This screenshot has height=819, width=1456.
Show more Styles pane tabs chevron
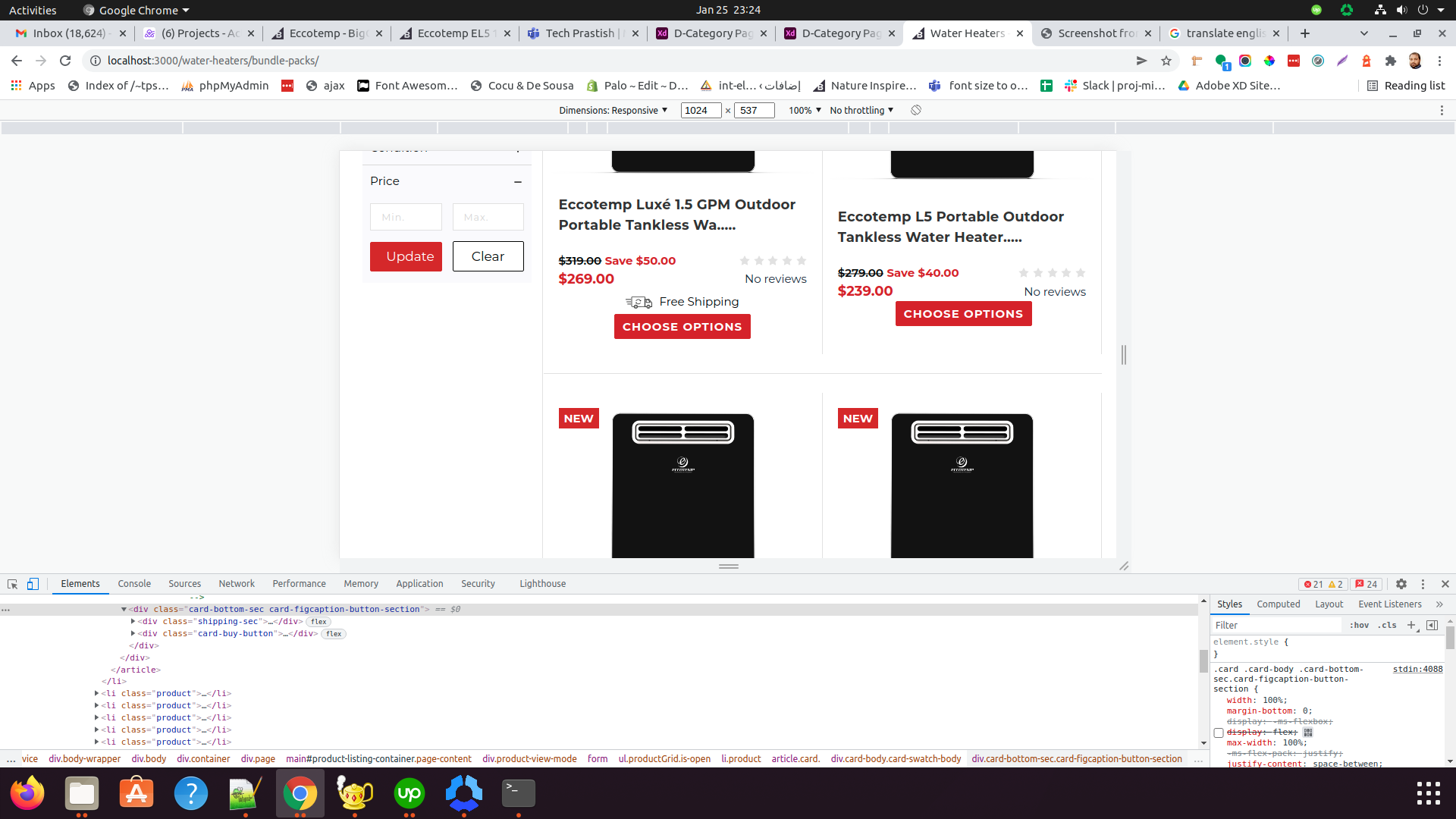(1439, 604)
